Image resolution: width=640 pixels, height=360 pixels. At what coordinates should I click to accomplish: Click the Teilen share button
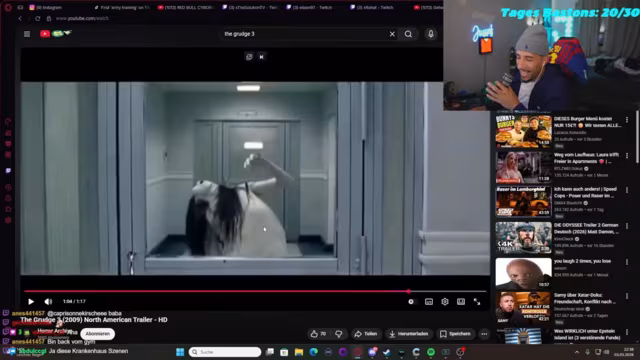pyautogui.click(x=366, y=334)
